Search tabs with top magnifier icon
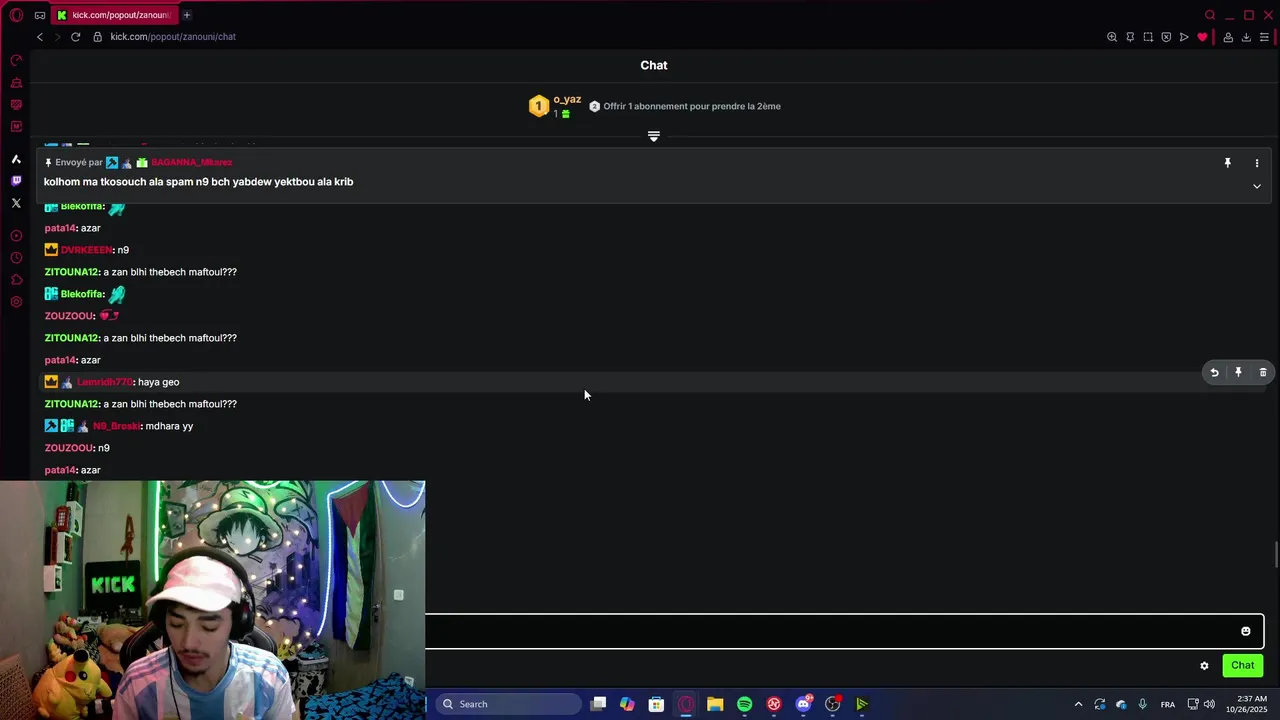1280x720 pixels. click(x=1210, y=15)
